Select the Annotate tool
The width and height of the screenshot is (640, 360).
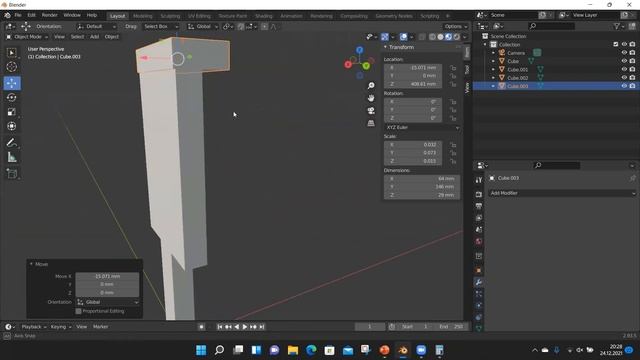[x=12, y=143]
